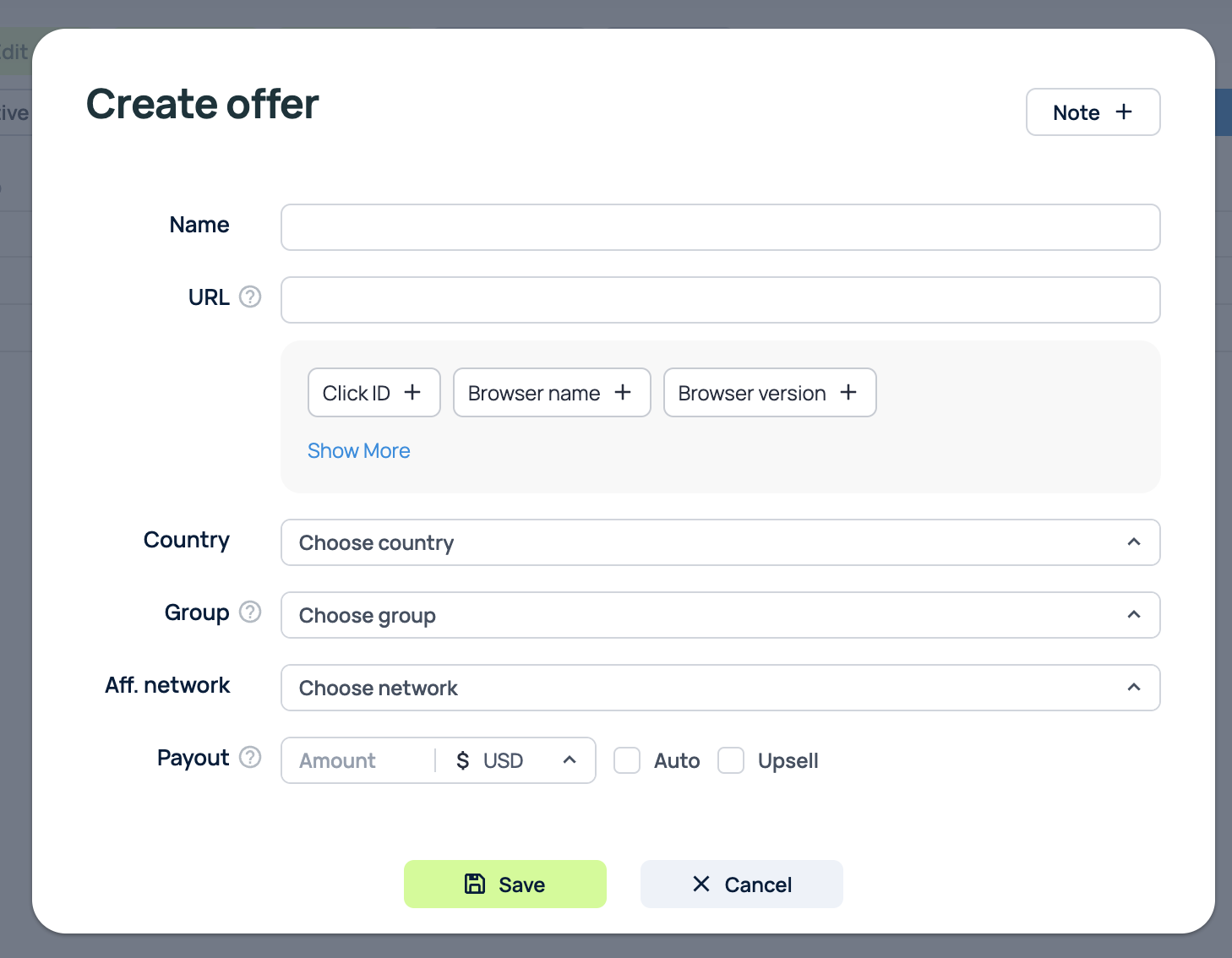Click the Group help question mark icon

pyautogui.click(x=250, y=612)
